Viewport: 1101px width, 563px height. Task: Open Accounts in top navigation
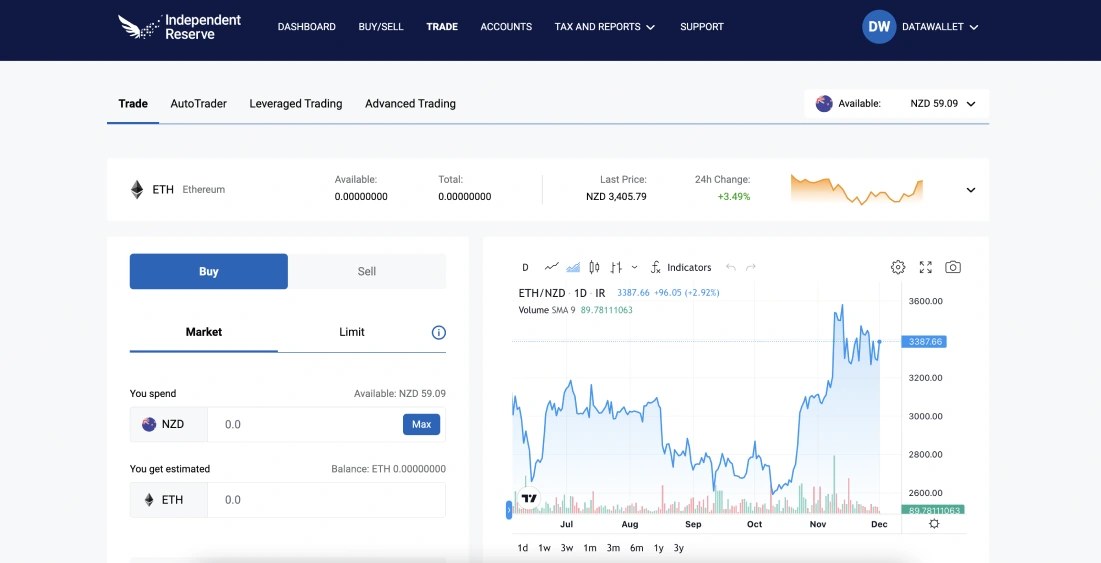(x=506, y=27)
